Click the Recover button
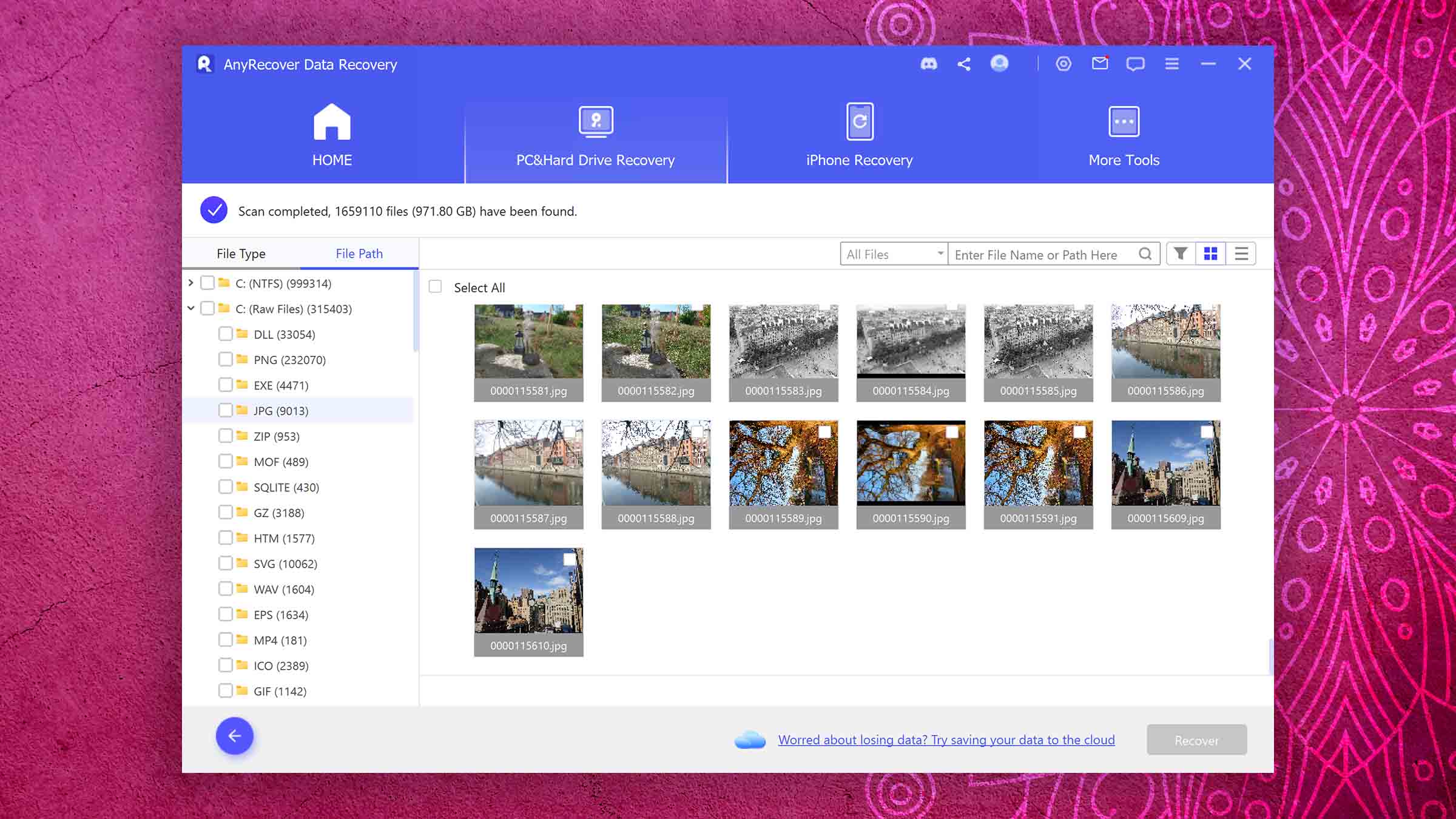Image resolution: width=1456 pixels, height=819 pixels. pos(1196,740)
